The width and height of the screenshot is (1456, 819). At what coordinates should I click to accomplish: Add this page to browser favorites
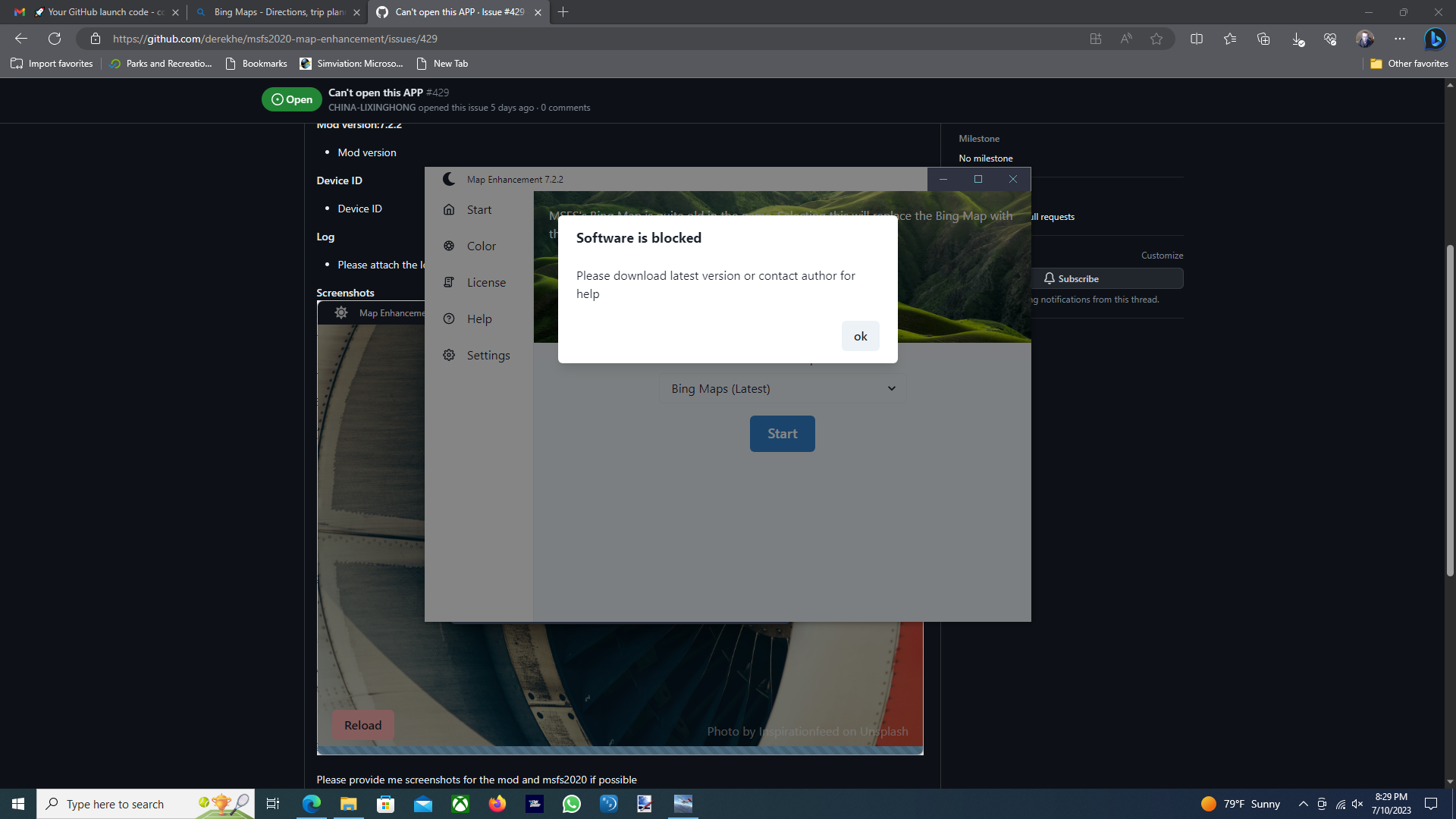pos(1156,39)
